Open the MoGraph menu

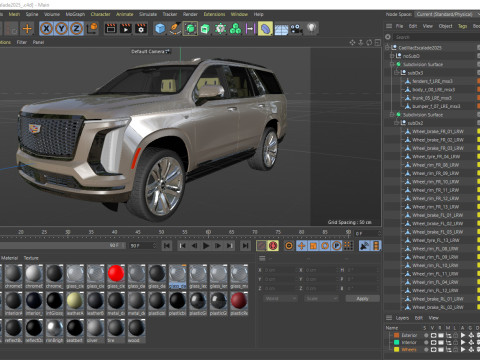click(75, 14)
